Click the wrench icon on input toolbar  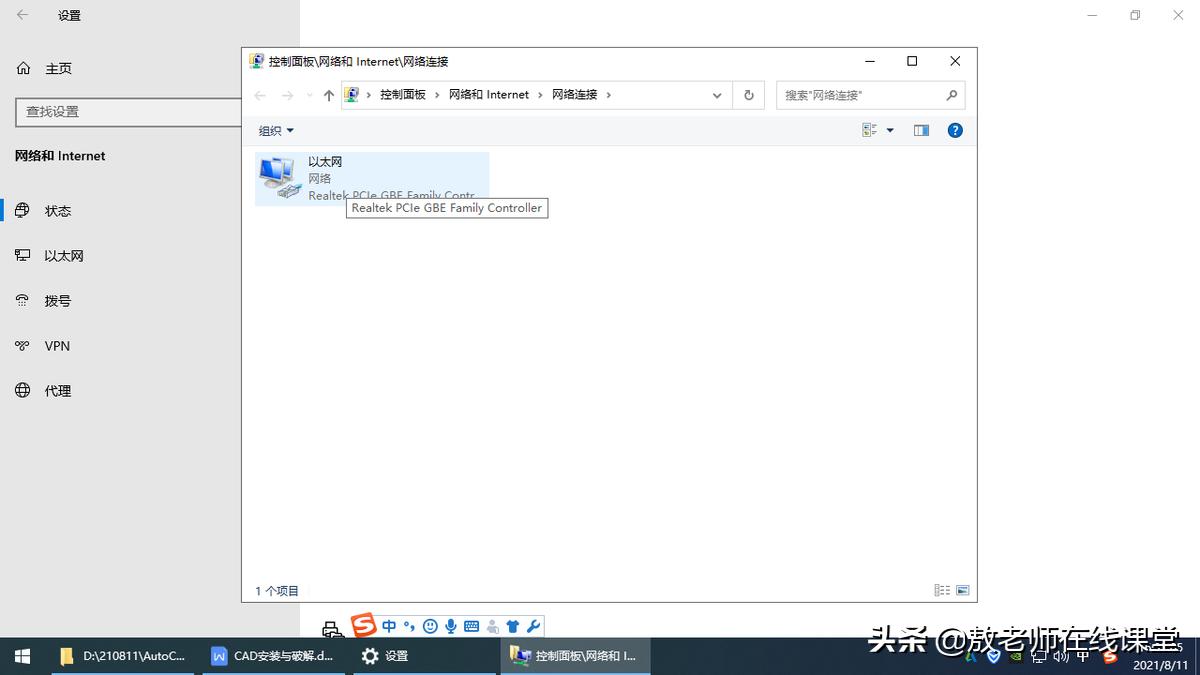[x=534, y=627]
